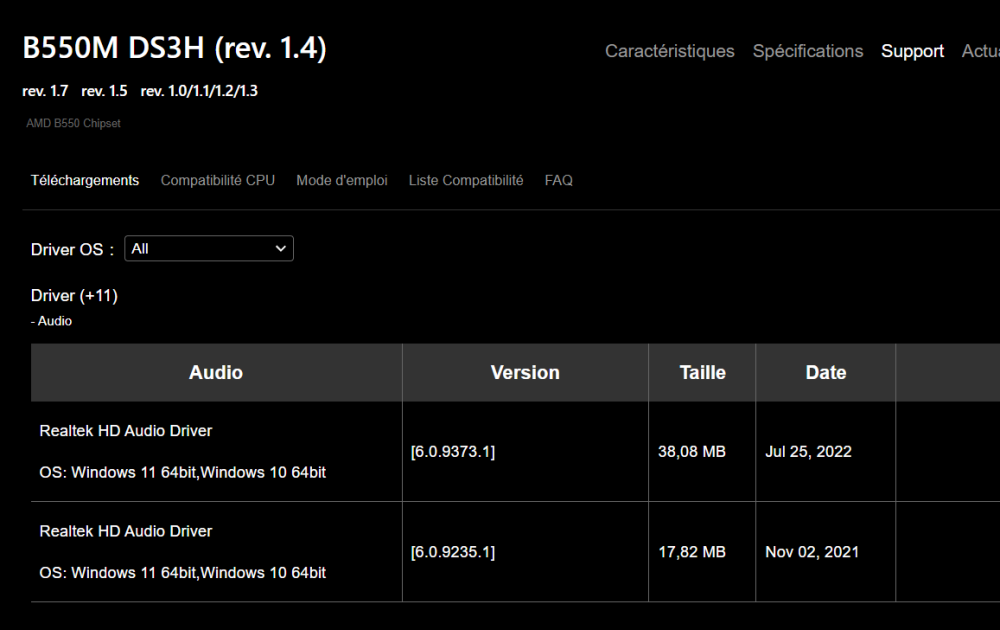The width and height of the screenshot is (1000, 630).
Task: Open the FAQ tab
Action: pos(558,181)
